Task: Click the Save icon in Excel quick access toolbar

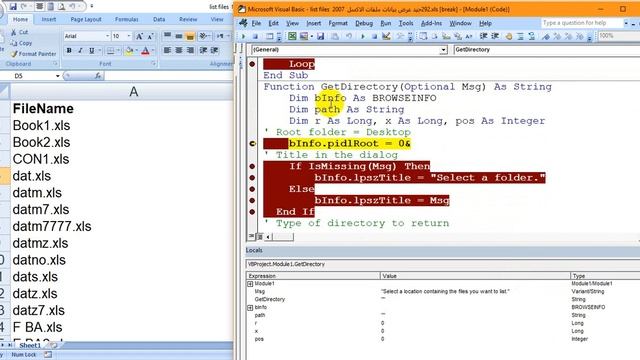Action: point(13,7)
